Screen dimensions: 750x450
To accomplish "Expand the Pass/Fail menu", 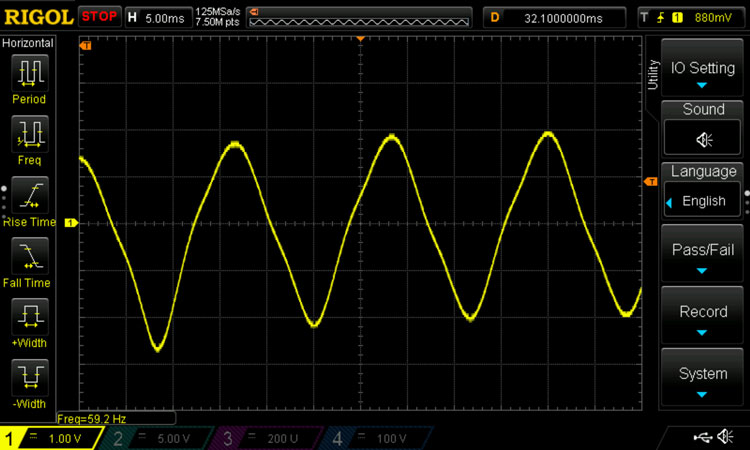I will click(x=703, y=257).
